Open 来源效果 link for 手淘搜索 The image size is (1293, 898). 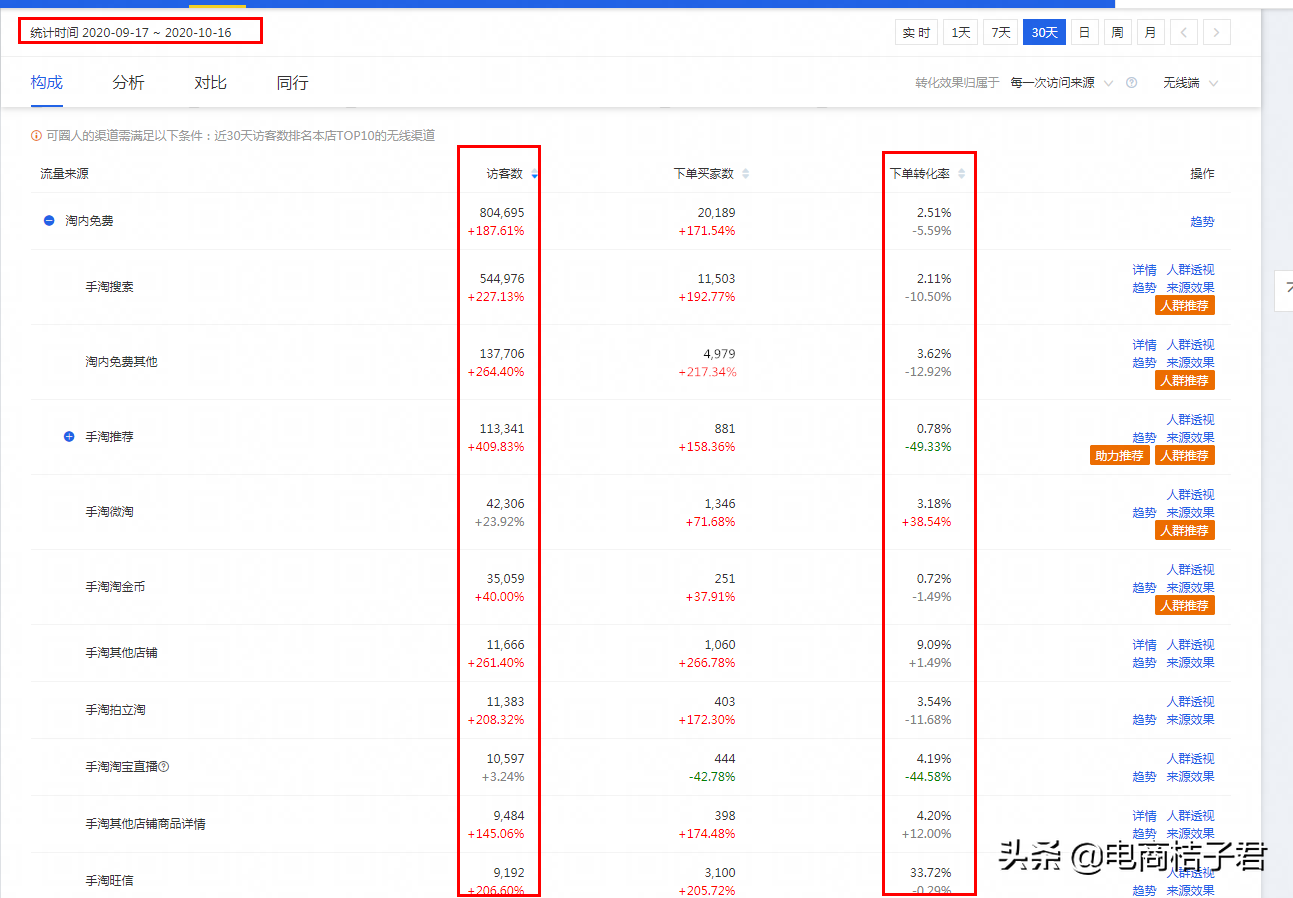(x=1190, y=288)
